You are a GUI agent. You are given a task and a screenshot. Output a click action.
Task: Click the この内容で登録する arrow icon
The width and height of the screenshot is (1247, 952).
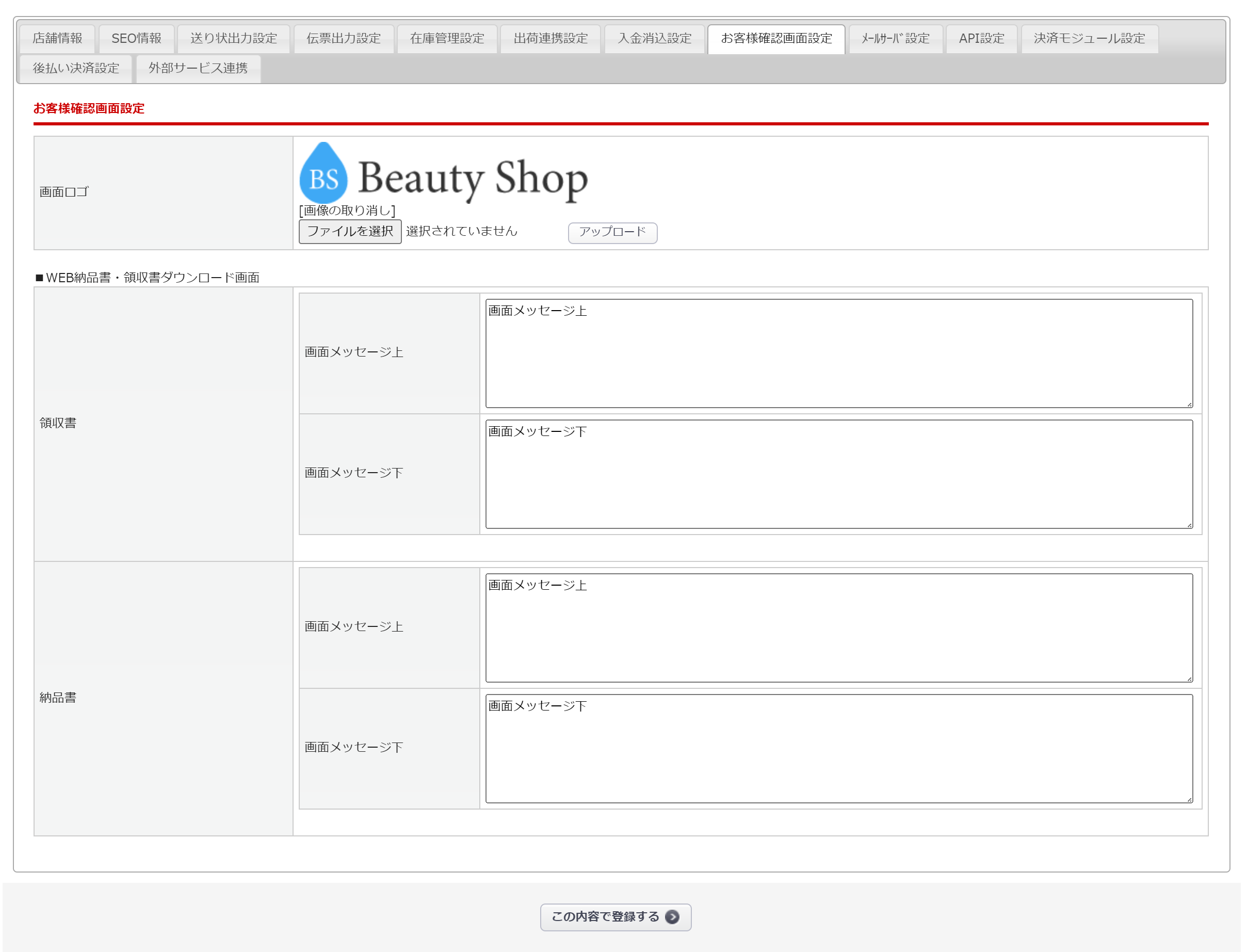point(672,917)
